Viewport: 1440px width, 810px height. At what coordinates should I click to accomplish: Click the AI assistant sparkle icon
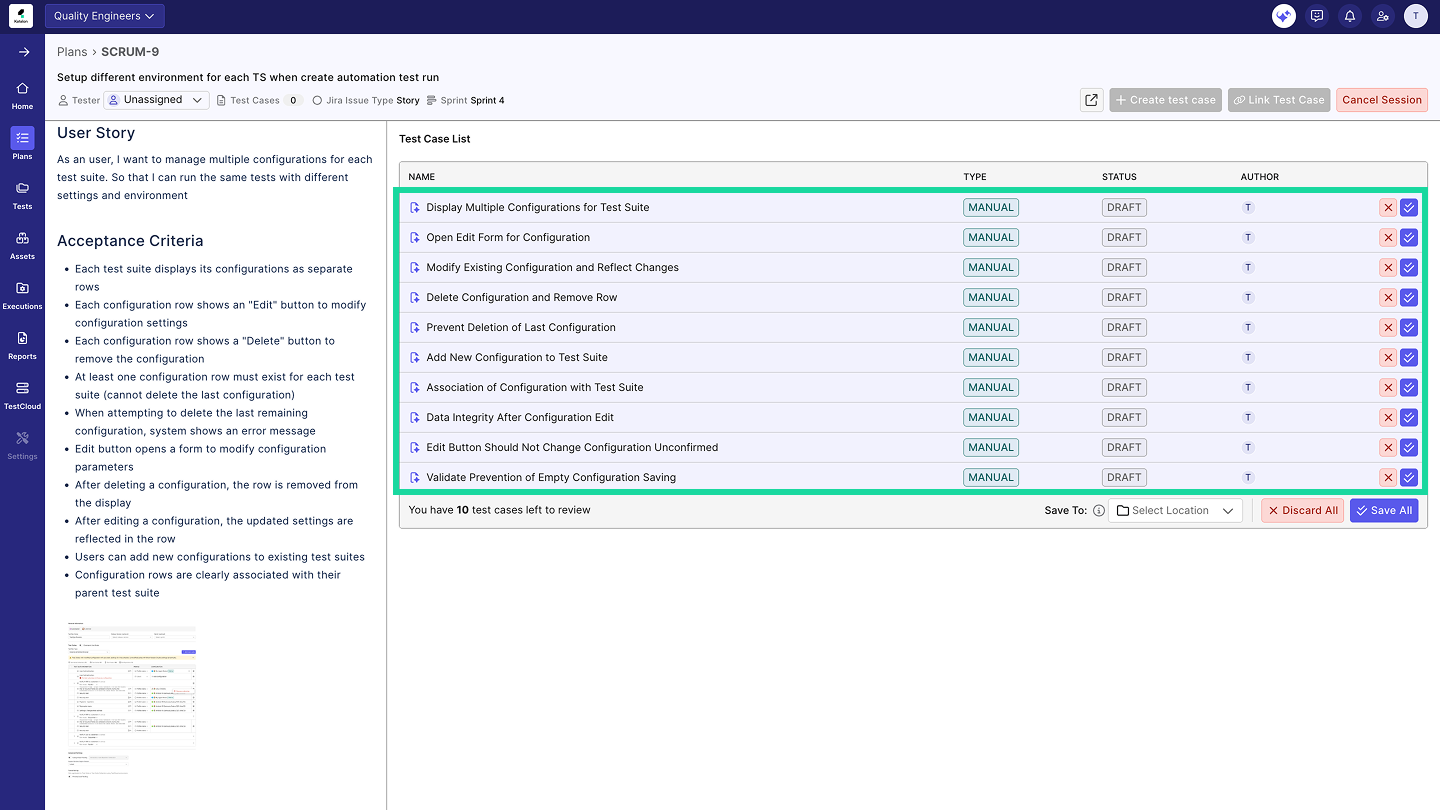[1283, 16]
